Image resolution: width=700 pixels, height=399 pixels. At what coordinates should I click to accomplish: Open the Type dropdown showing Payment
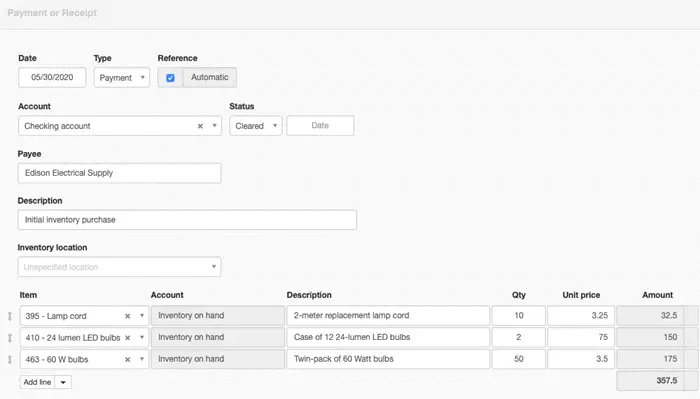tap(121, 78)
